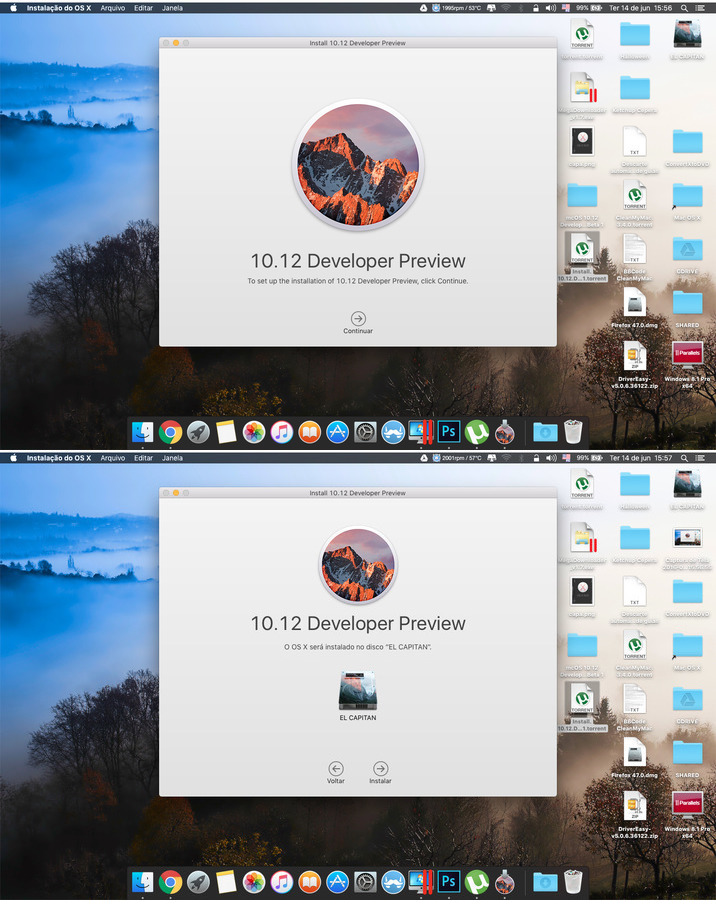Select MegaDownloader rar file on the 15:56 desktop
This screenshot has height=910, width=716.
pyautogui.click(x=582, y=87)
